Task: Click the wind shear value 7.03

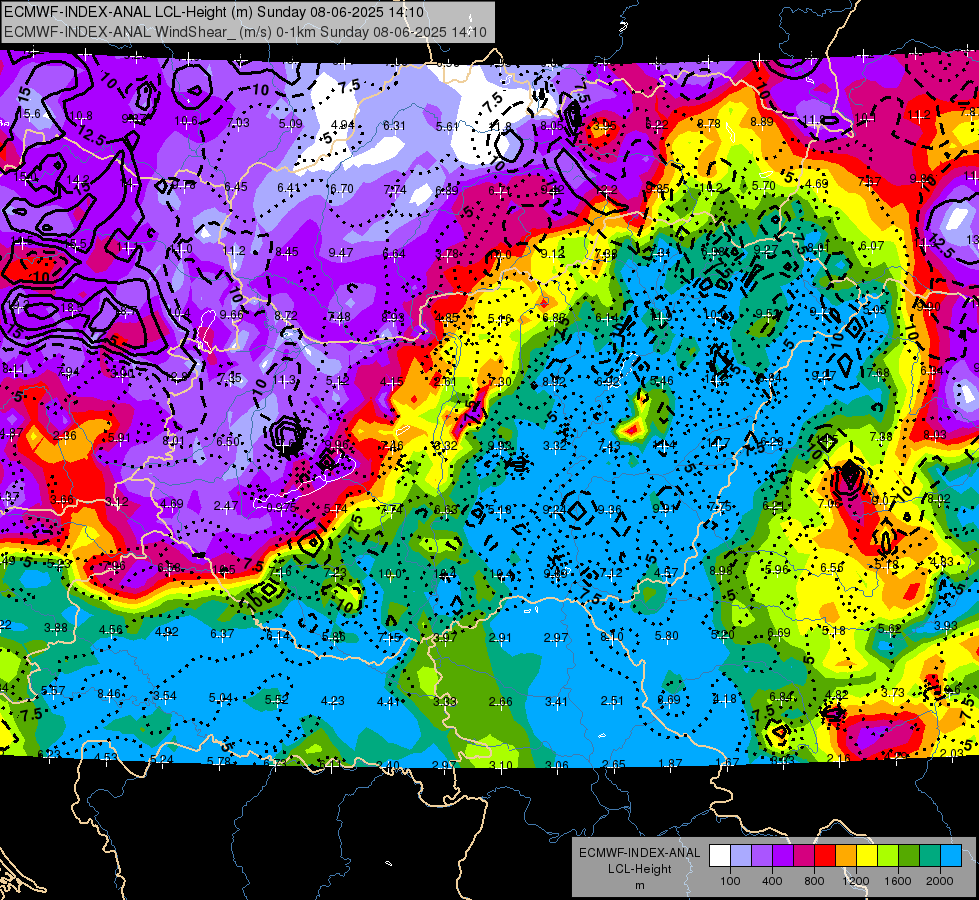Action: point(238,122)
